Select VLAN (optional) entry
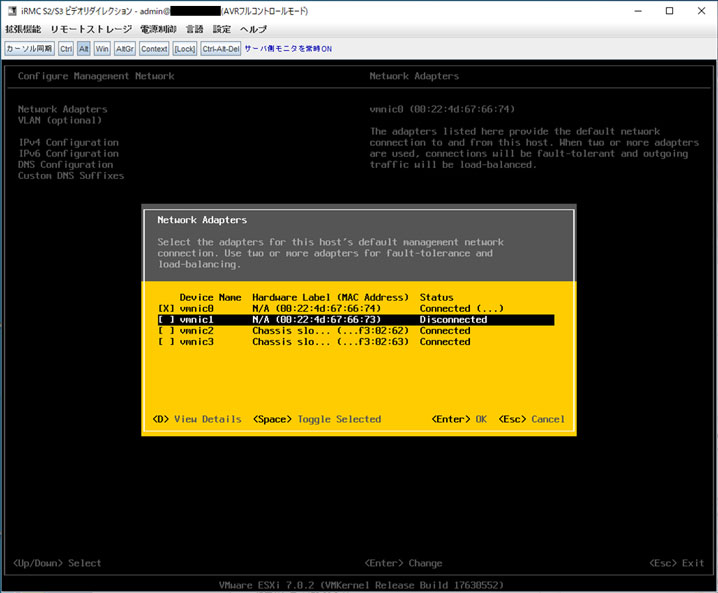Screen dimensions: 718x593 (60, 120)
